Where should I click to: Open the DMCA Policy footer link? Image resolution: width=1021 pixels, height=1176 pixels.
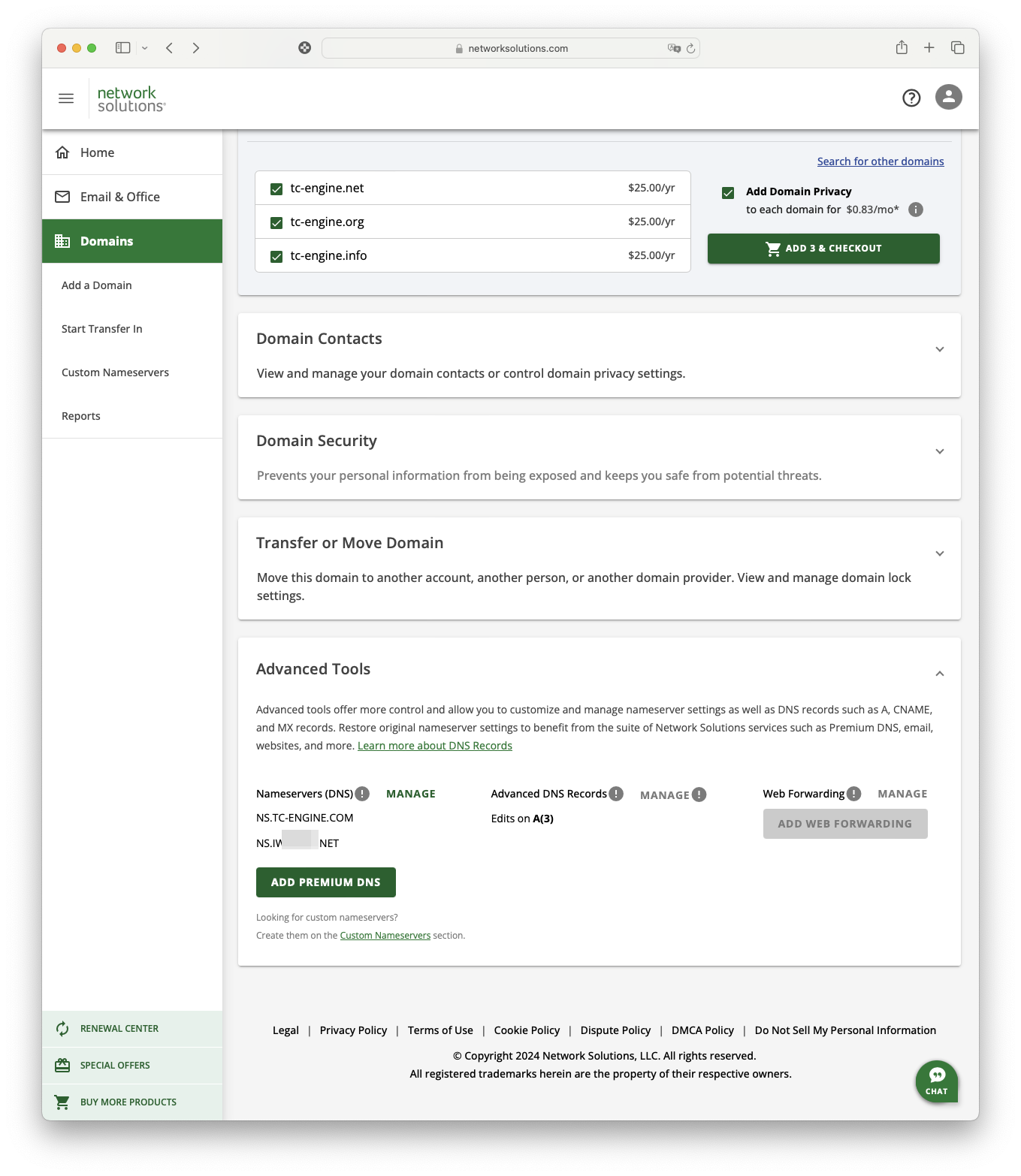702,1030
